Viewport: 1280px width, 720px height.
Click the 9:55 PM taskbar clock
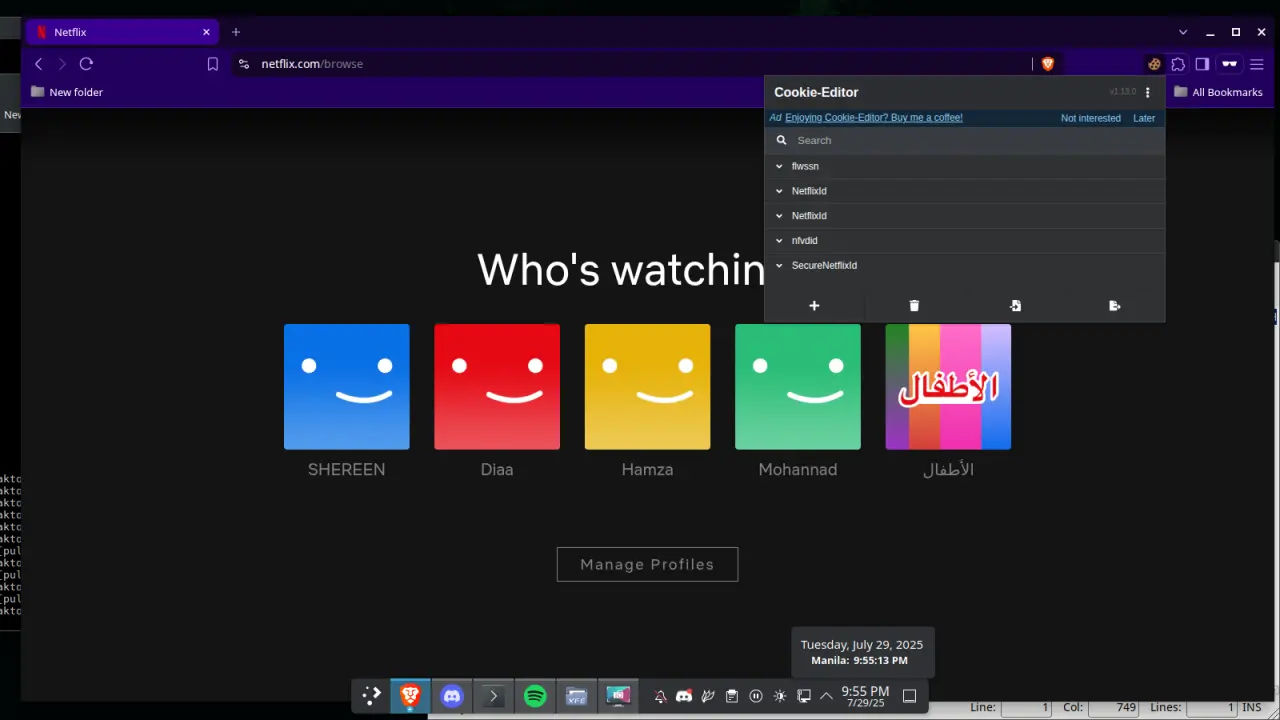point(865,696)
